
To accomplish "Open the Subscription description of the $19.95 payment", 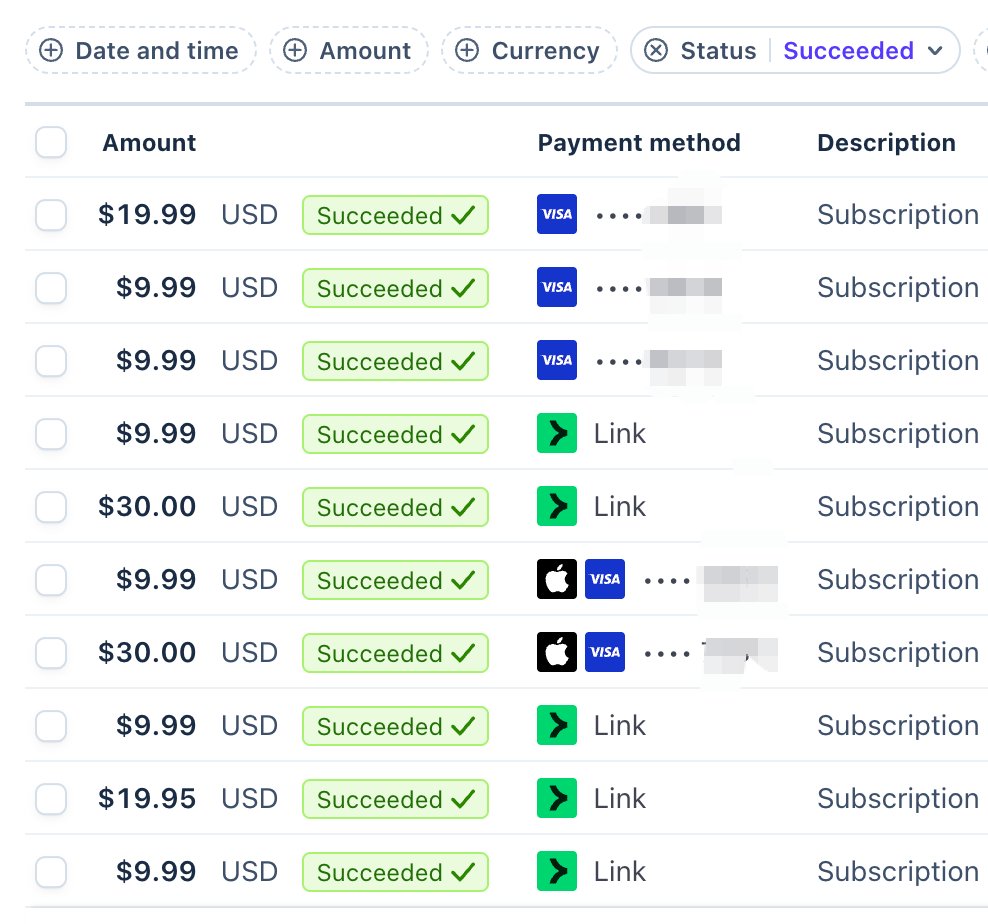I will [x=898, y=799].
